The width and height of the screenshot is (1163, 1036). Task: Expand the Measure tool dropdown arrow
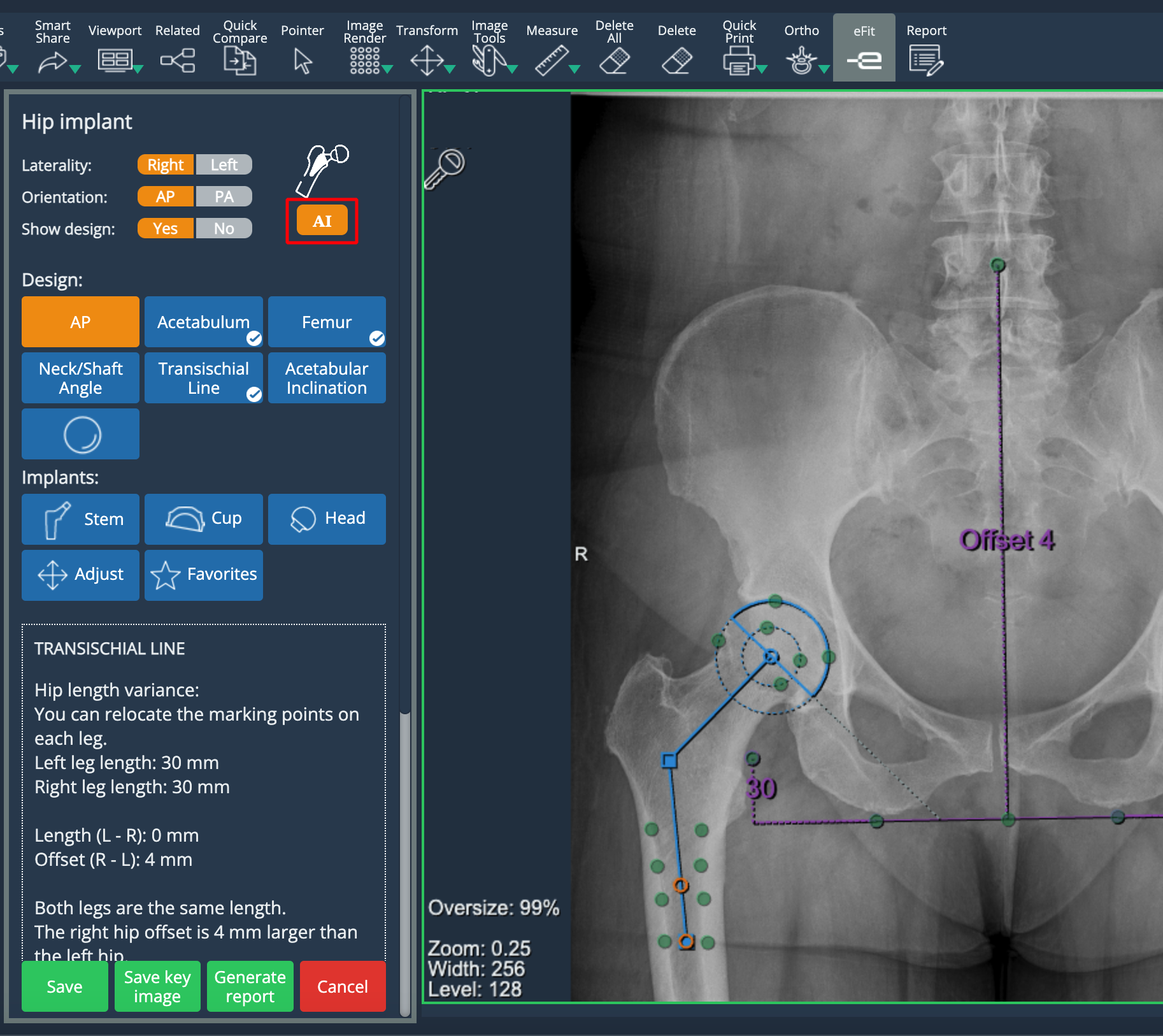click(x=574, y=69)
